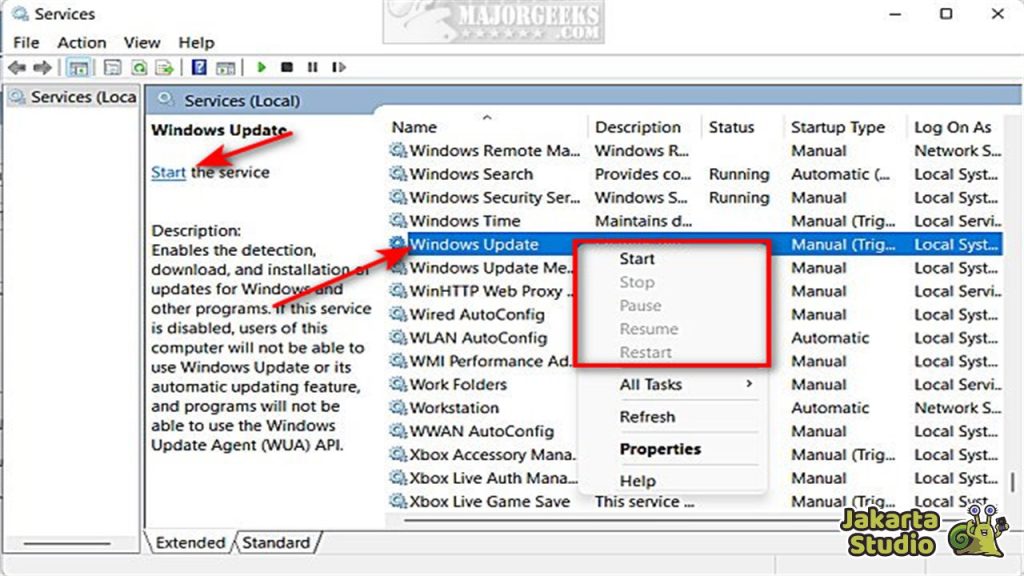Click Running status of Windows Search
The image size is (1024, 576).
point(739,174)
